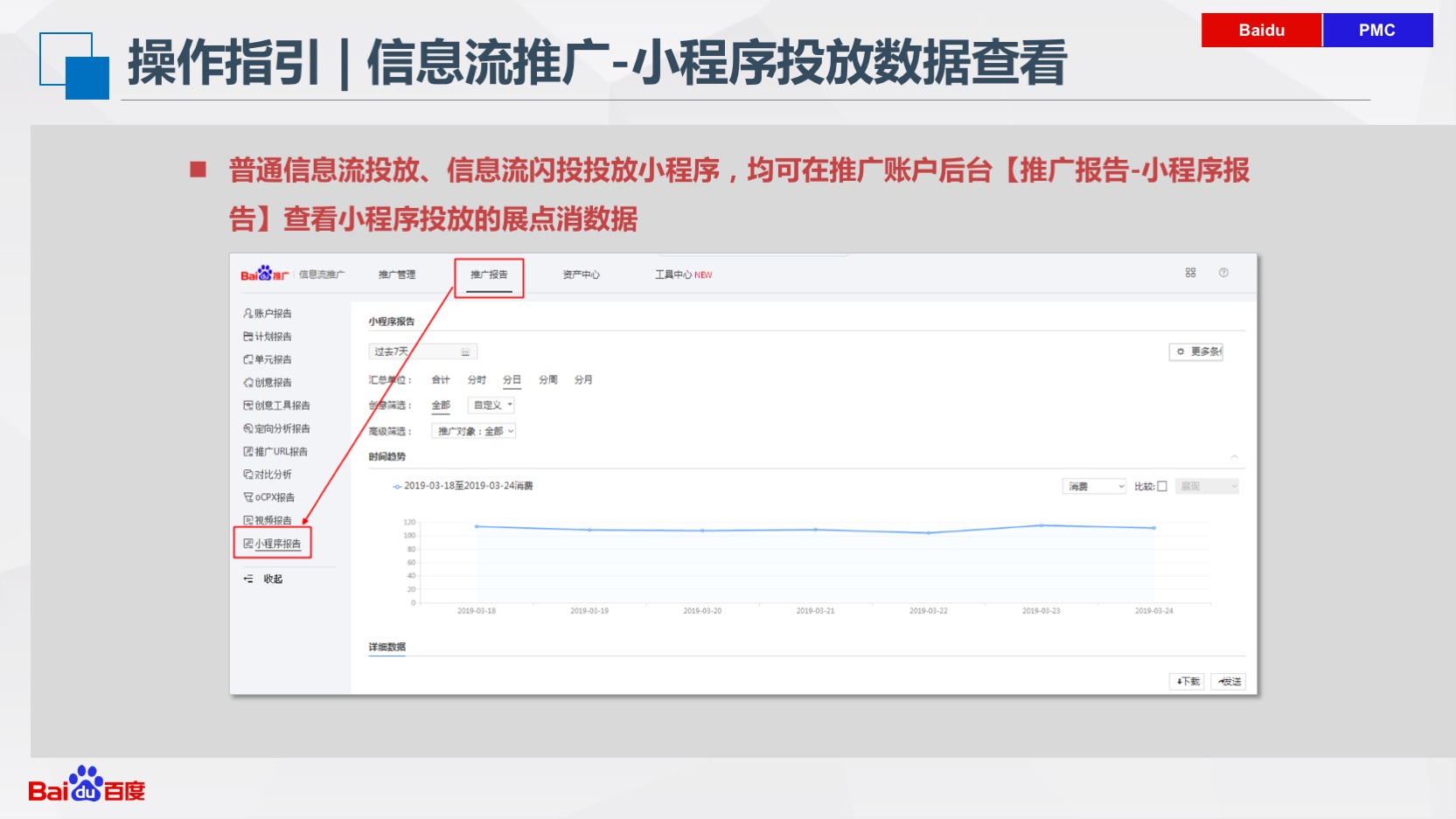
Task: Open 创意报告 in the sidebar
Action: point(268,382)
